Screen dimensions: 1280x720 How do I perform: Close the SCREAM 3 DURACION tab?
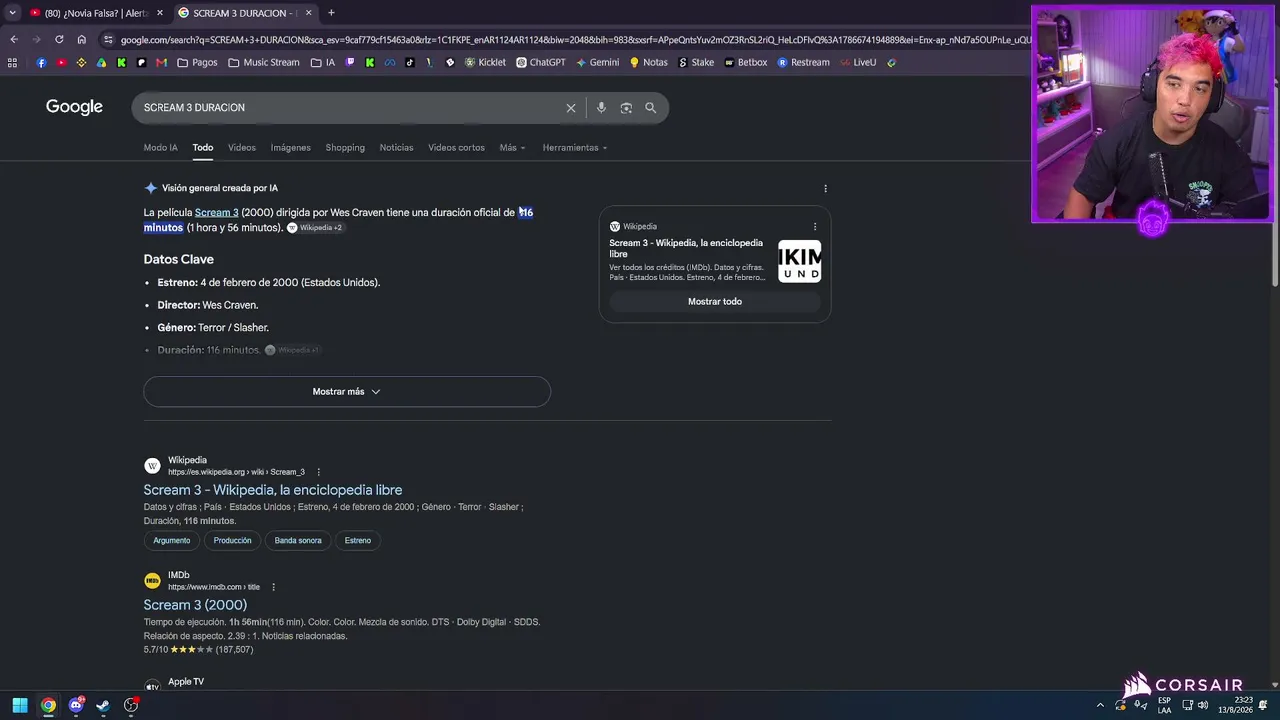pyautogui.click(x=308, y=13)
